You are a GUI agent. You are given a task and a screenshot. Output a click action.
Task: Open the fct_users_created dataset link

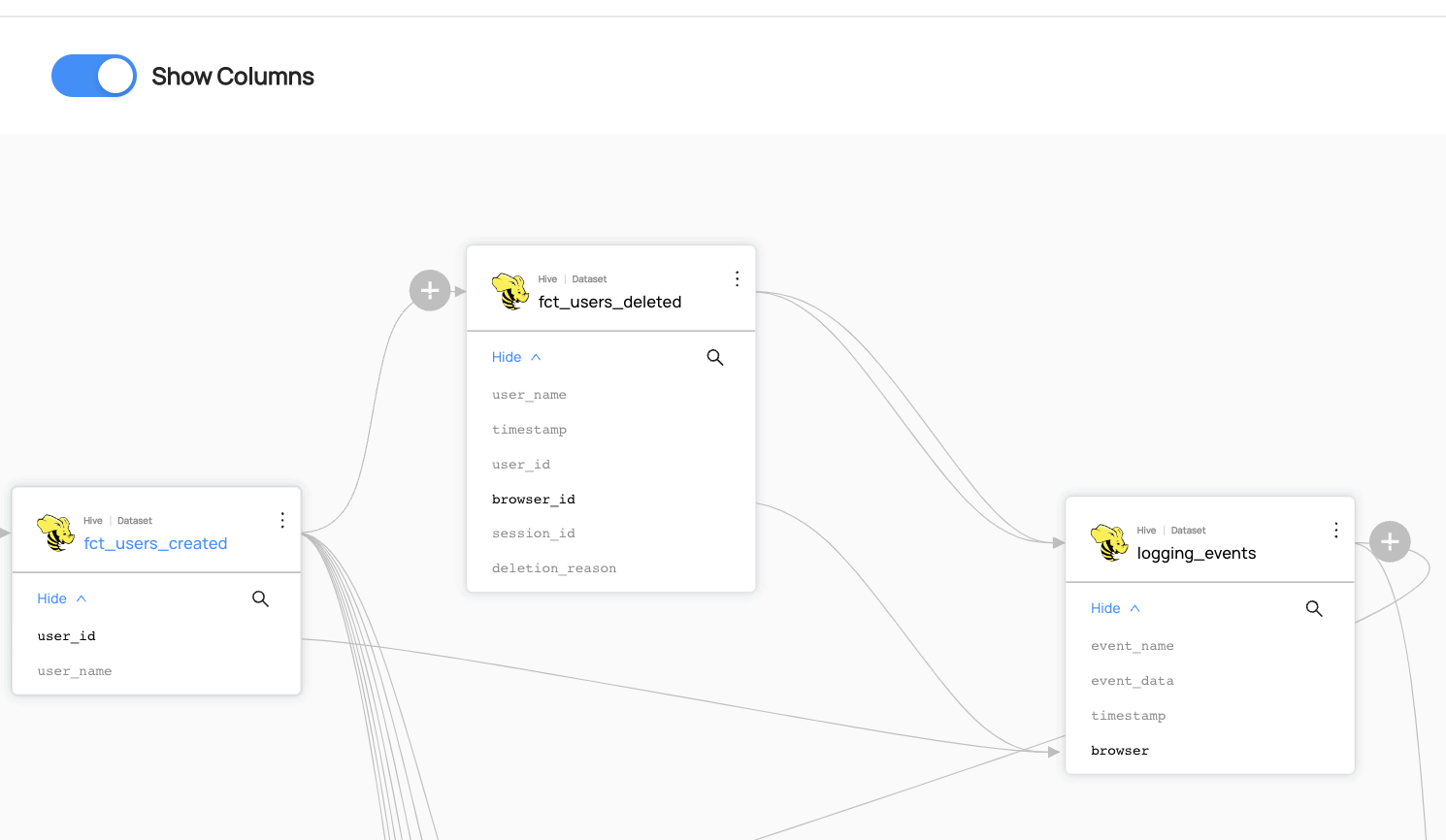155,543
